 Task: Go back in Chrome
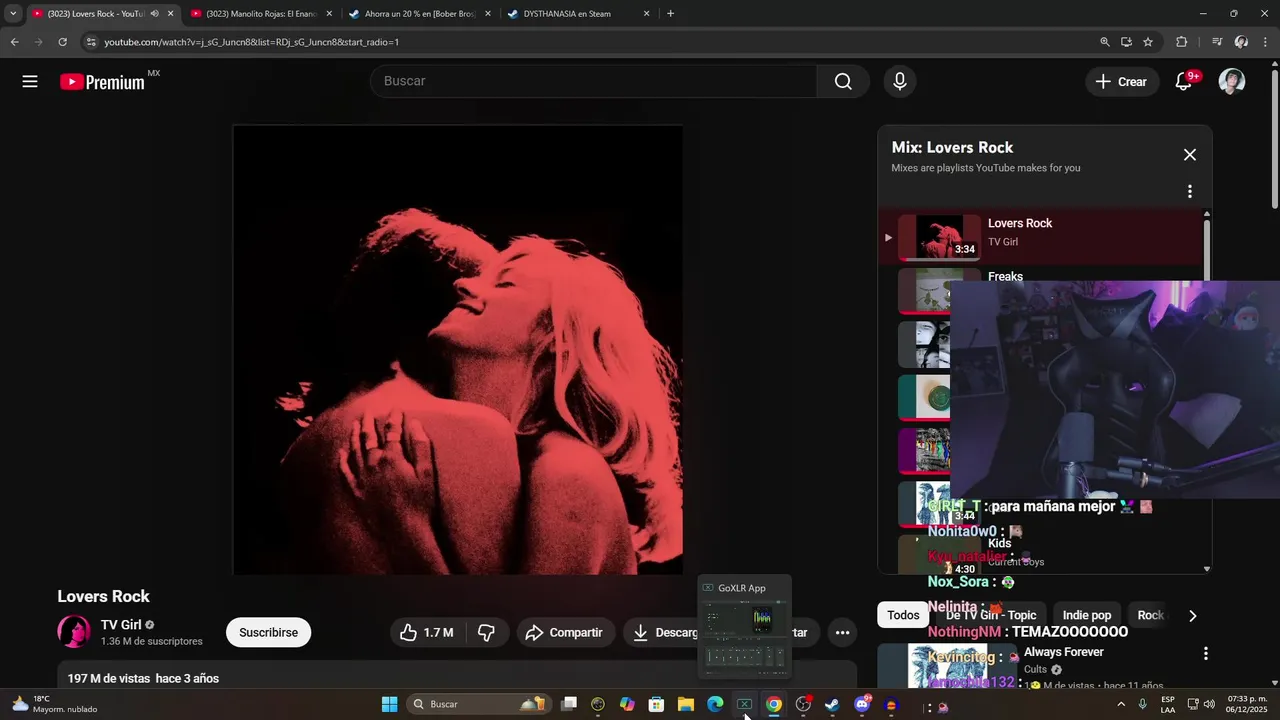coord(14,42)
